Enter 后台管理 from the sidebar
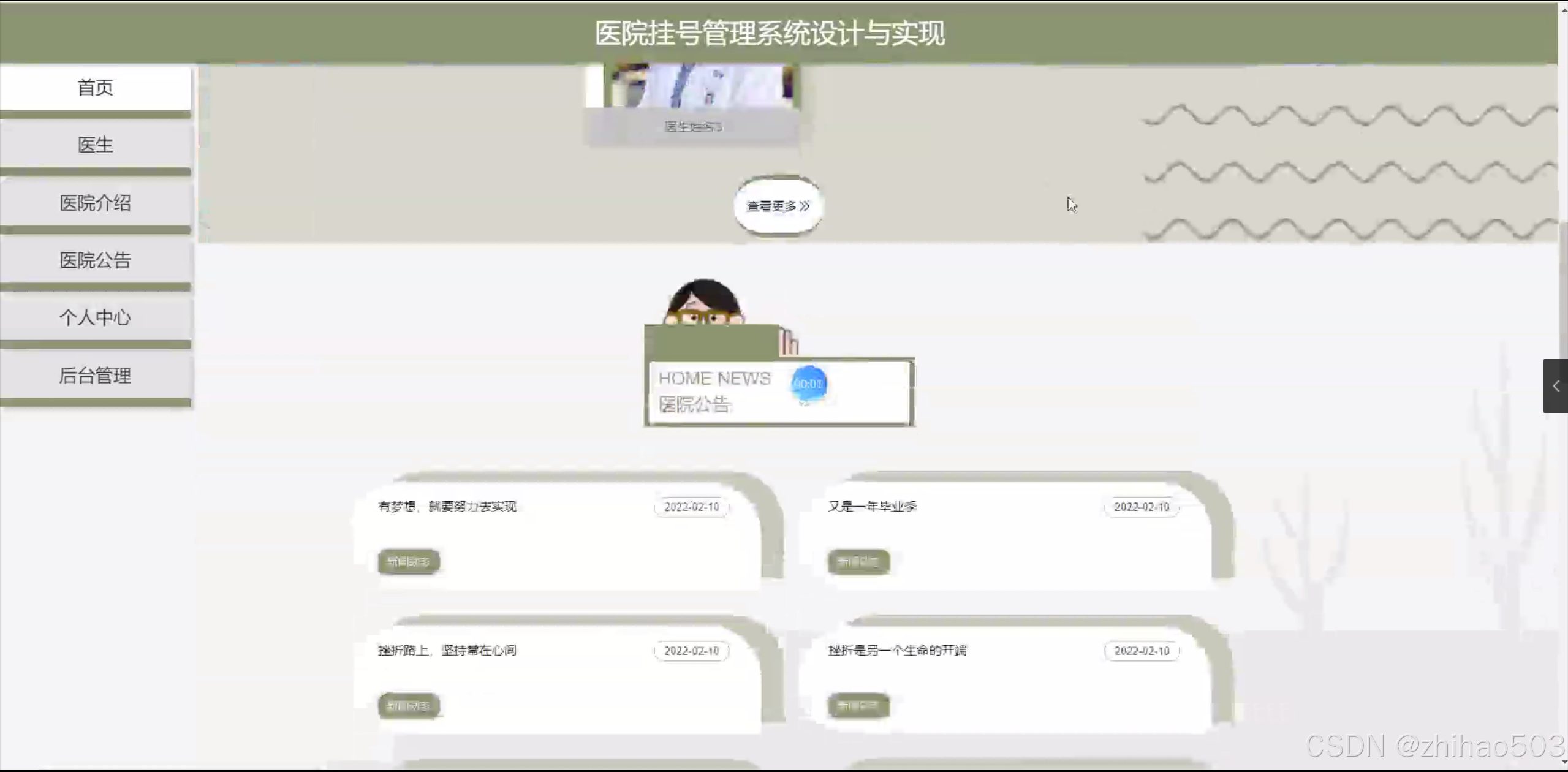 [95, 375]
